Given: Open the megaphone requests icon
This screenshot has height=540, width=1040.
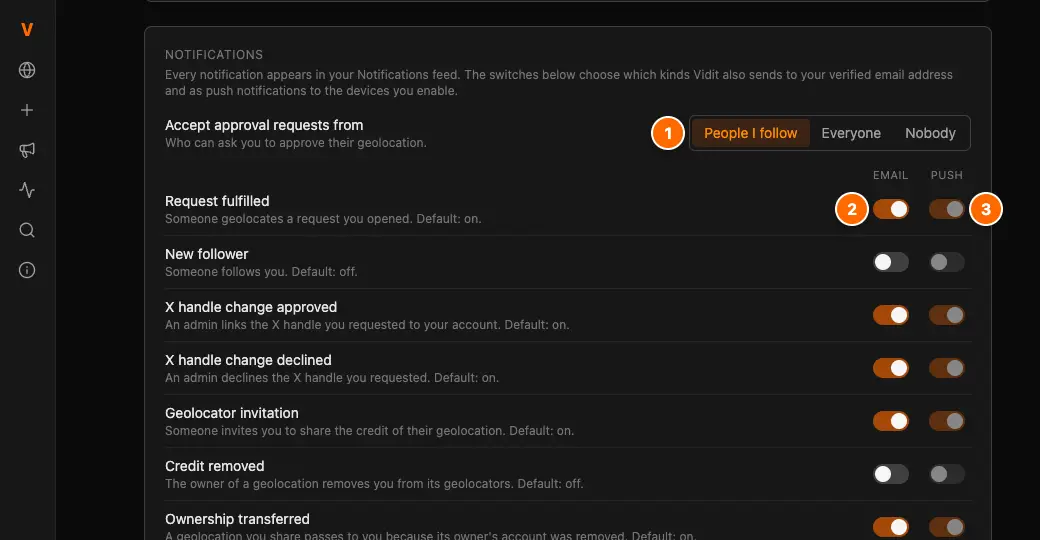Looking at the screenshot, I should tap(27, 150).
